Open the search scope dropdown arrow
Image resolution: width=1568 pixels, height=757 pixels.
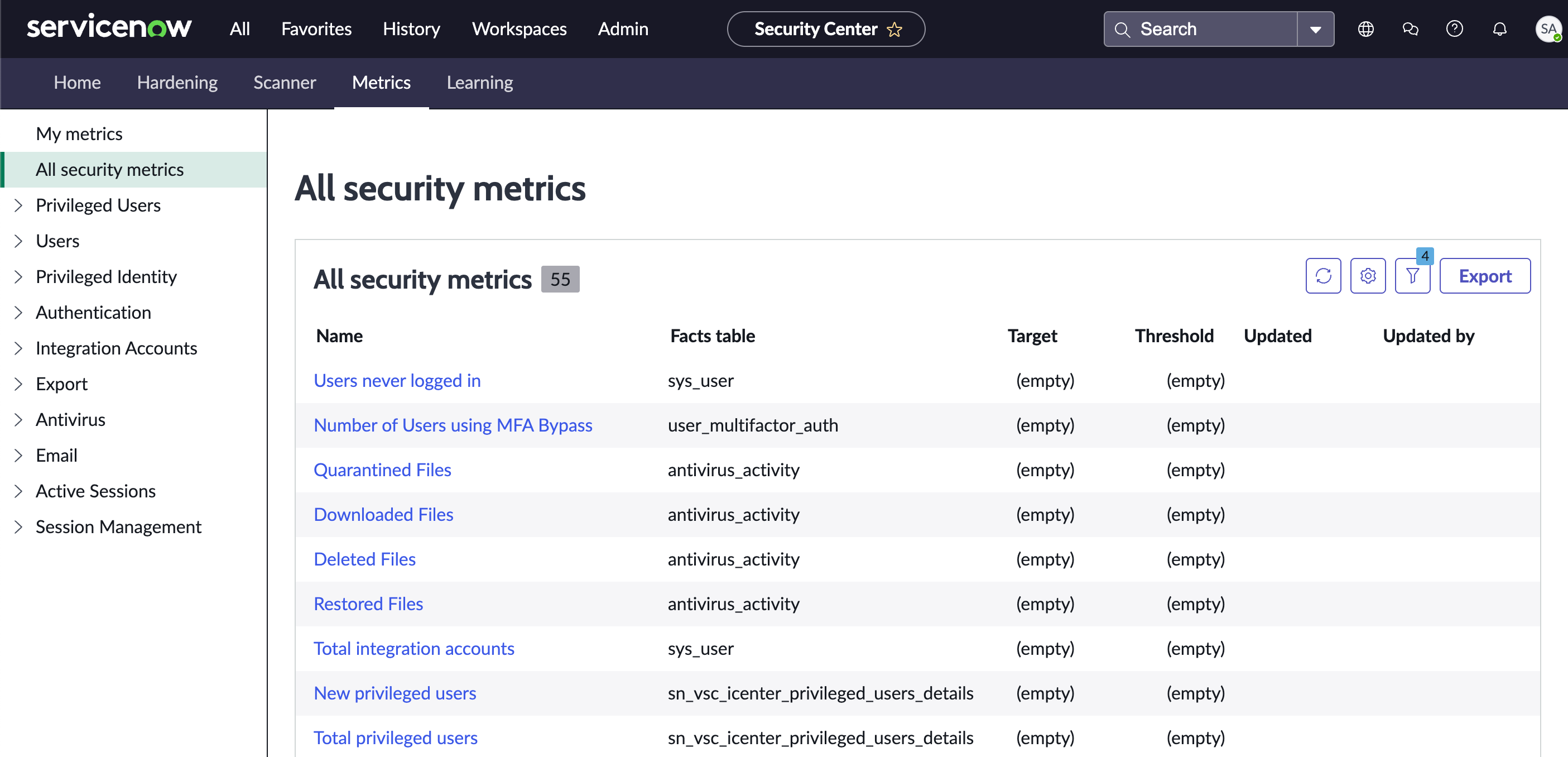pos(1315,29)
